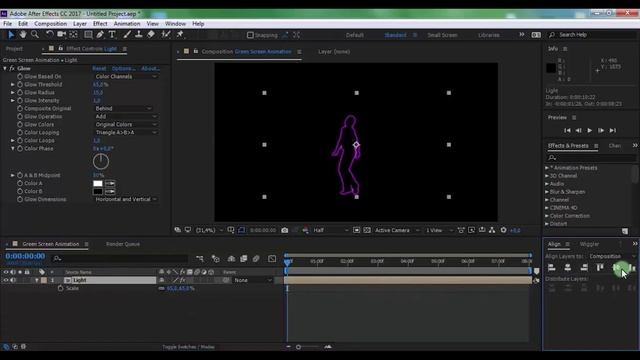The width and height of the screenshot is (640, 360).
Task: Click the Preview play button
Action: (589, 130)
